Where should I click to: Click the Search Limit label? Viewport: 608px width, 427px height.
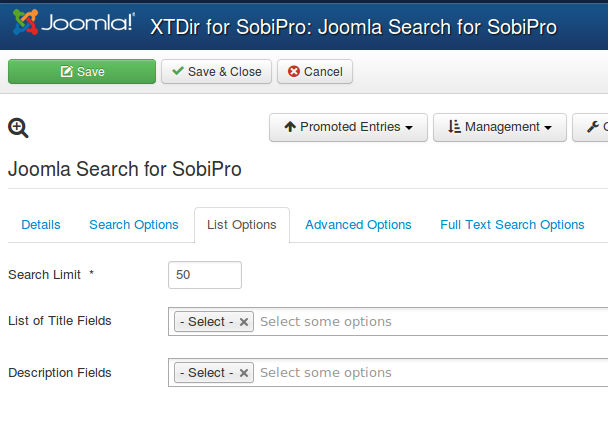(x=45, y=275)
